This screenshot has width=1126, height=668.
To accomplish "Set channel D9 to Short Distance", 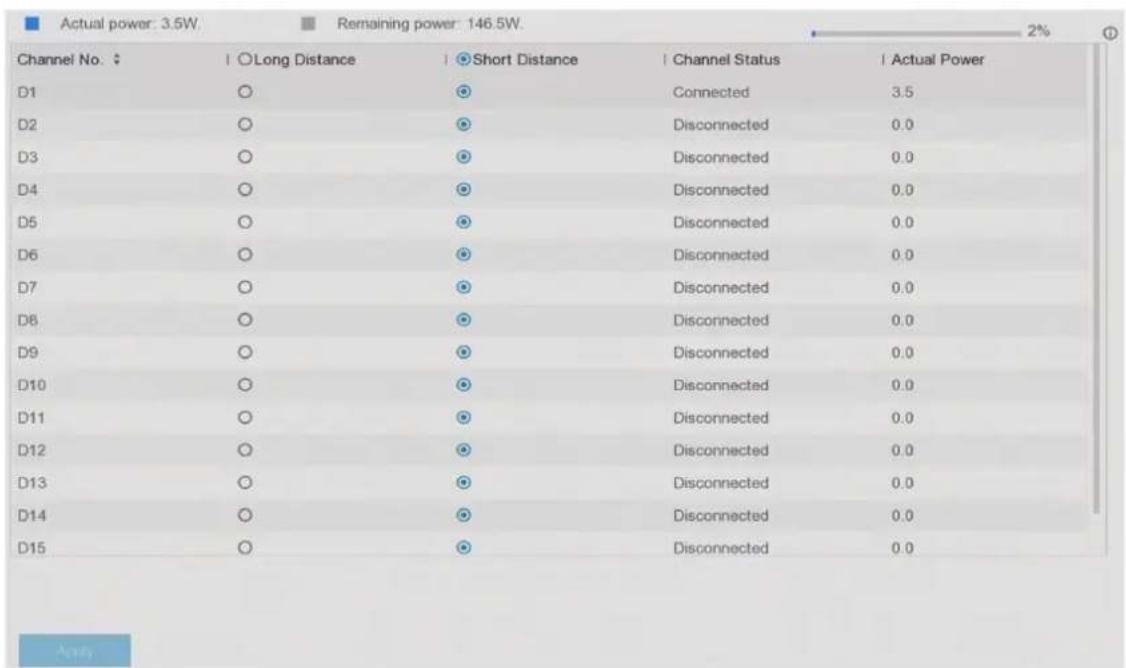I will (x=464, y=352).
